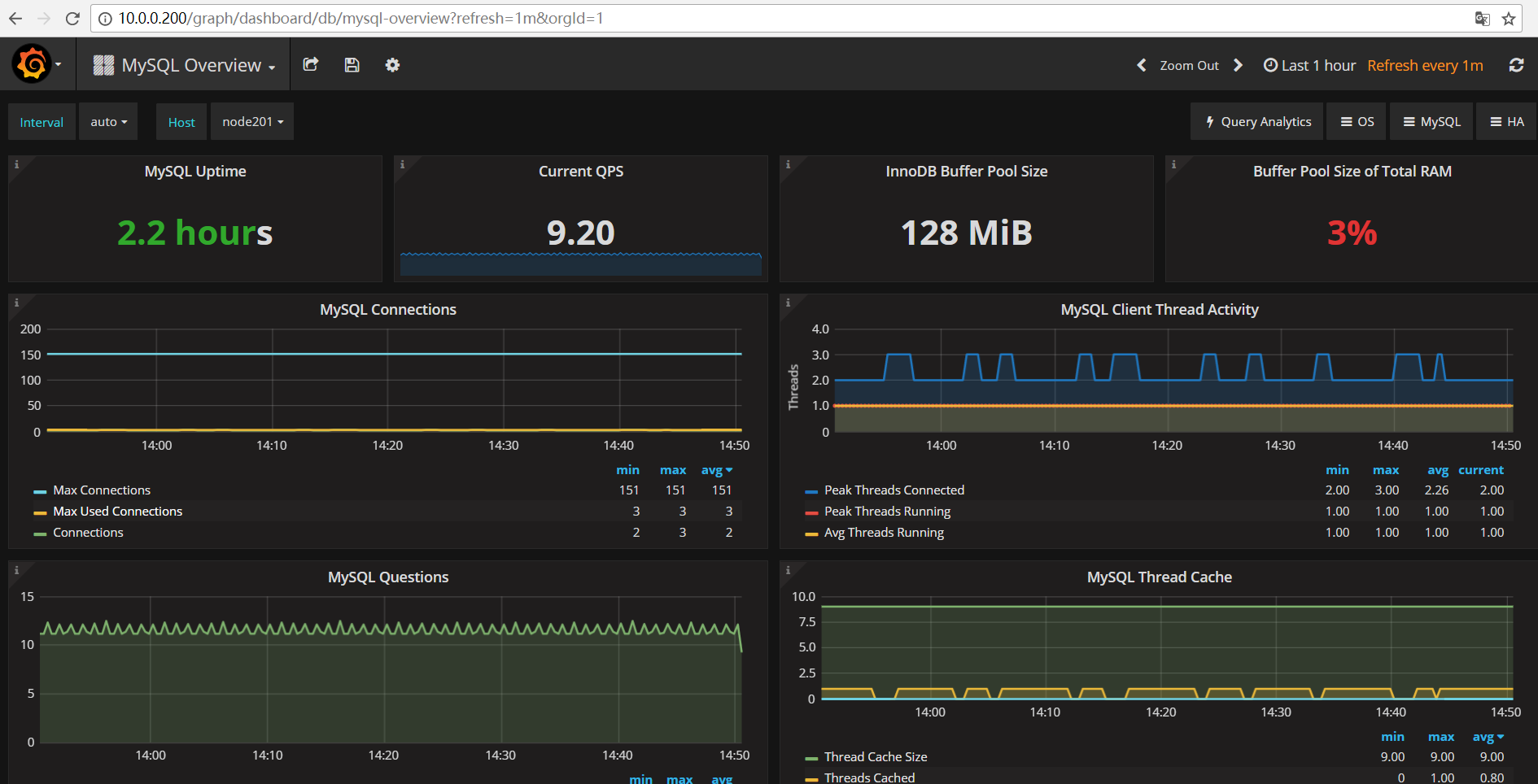Click the refresh dashboard icon
The image size is (1538, 784).
[x=1516, y=64]
